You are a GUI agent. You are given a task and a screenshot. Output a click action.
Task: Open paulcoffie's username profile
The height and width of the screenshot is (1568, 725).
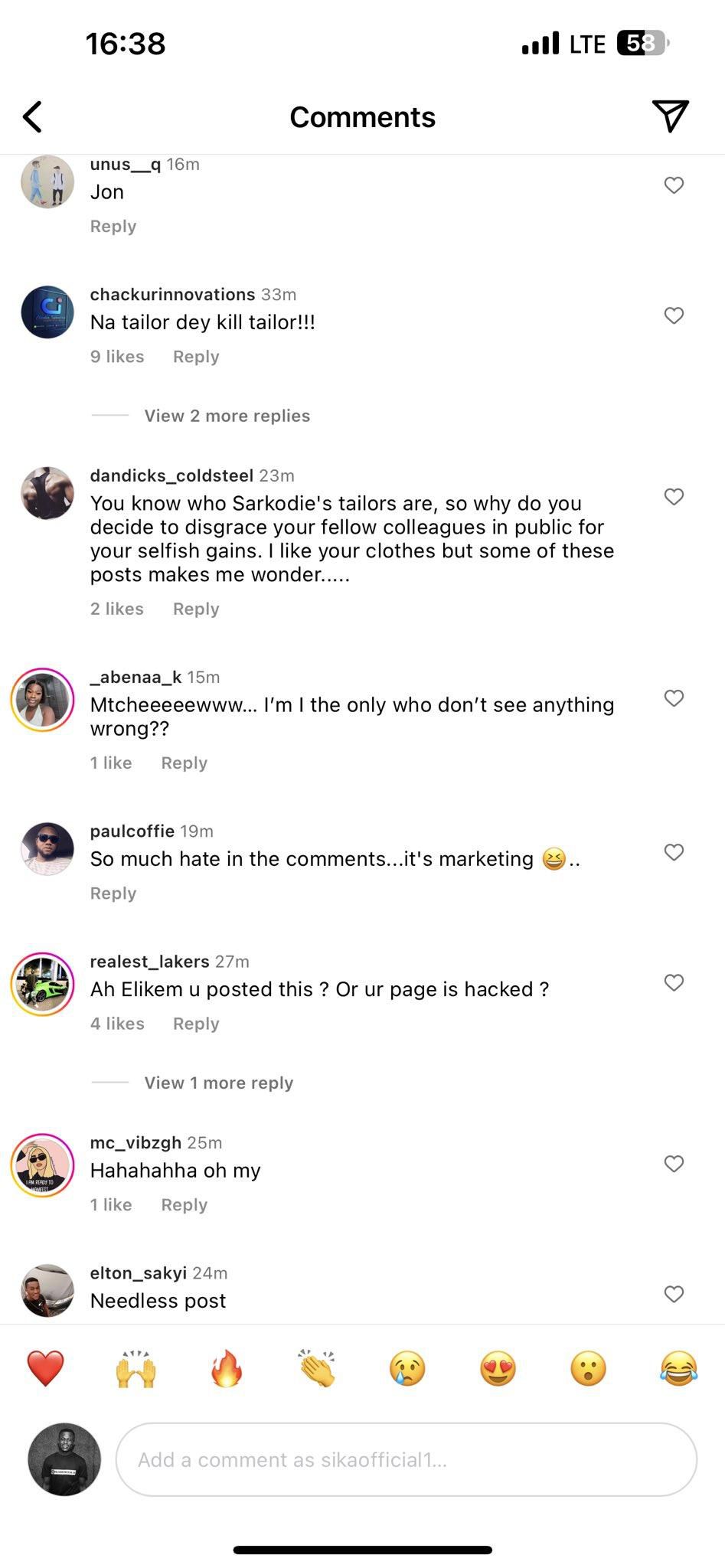pos(132,831)
